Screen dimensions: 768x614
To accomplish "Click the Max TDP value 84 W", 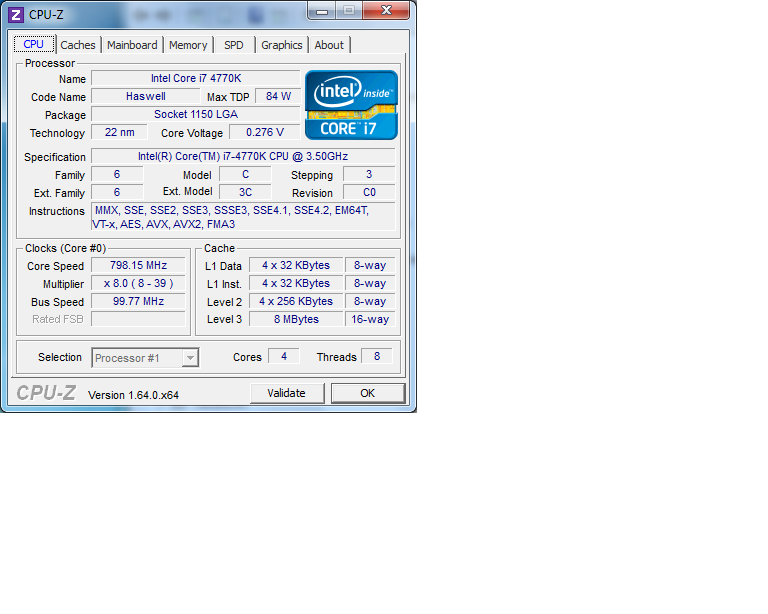I will (278, 96).
